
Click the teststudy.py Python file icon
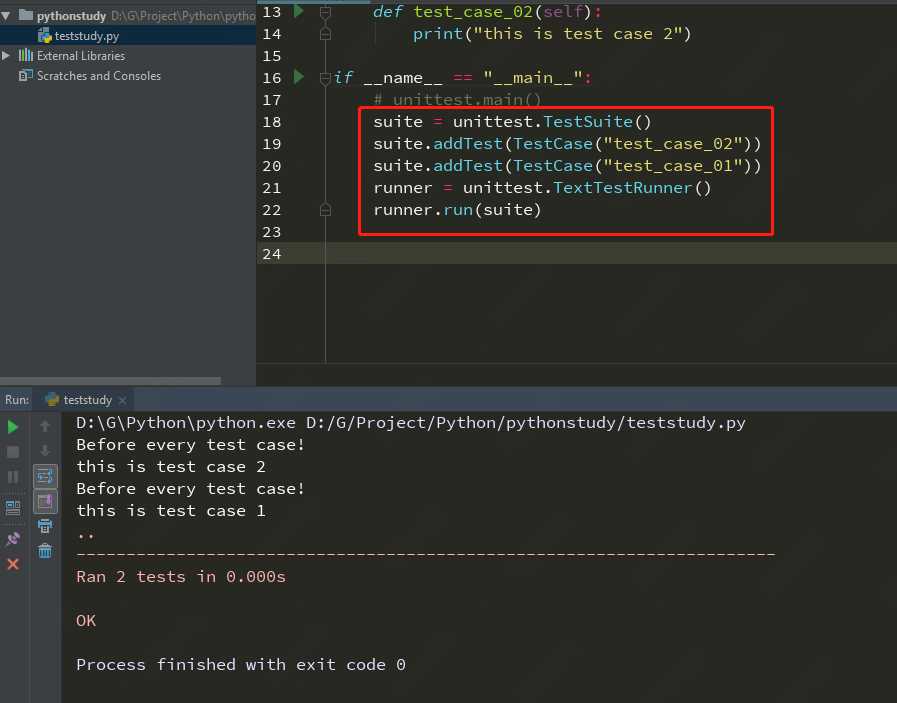(45, 36)
